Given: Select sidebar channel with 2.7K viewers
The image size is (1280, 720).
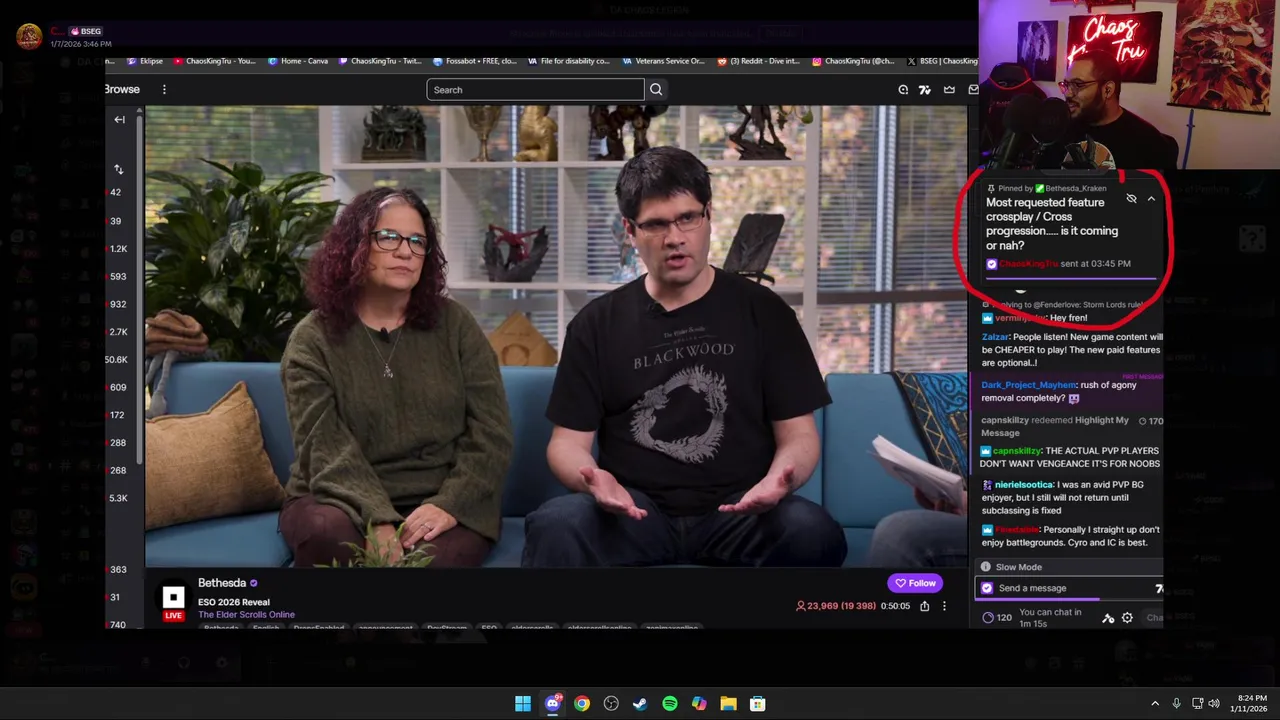Looking at the screenshot, I should [118, 332].
